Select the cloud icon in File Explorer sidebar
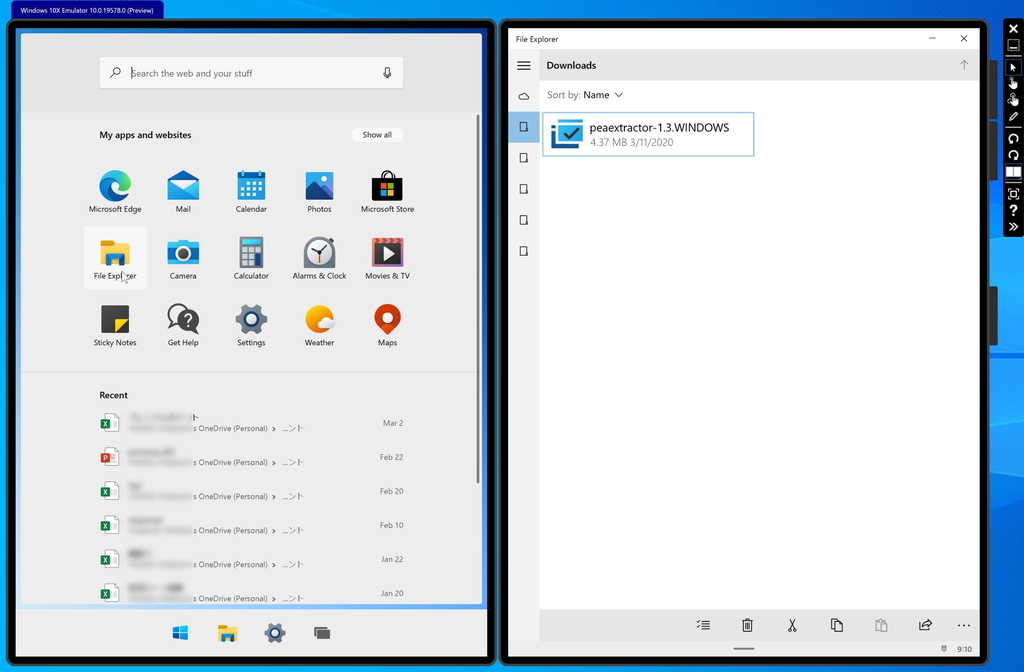Screen dimensions: 1024x672 [524, 96]
